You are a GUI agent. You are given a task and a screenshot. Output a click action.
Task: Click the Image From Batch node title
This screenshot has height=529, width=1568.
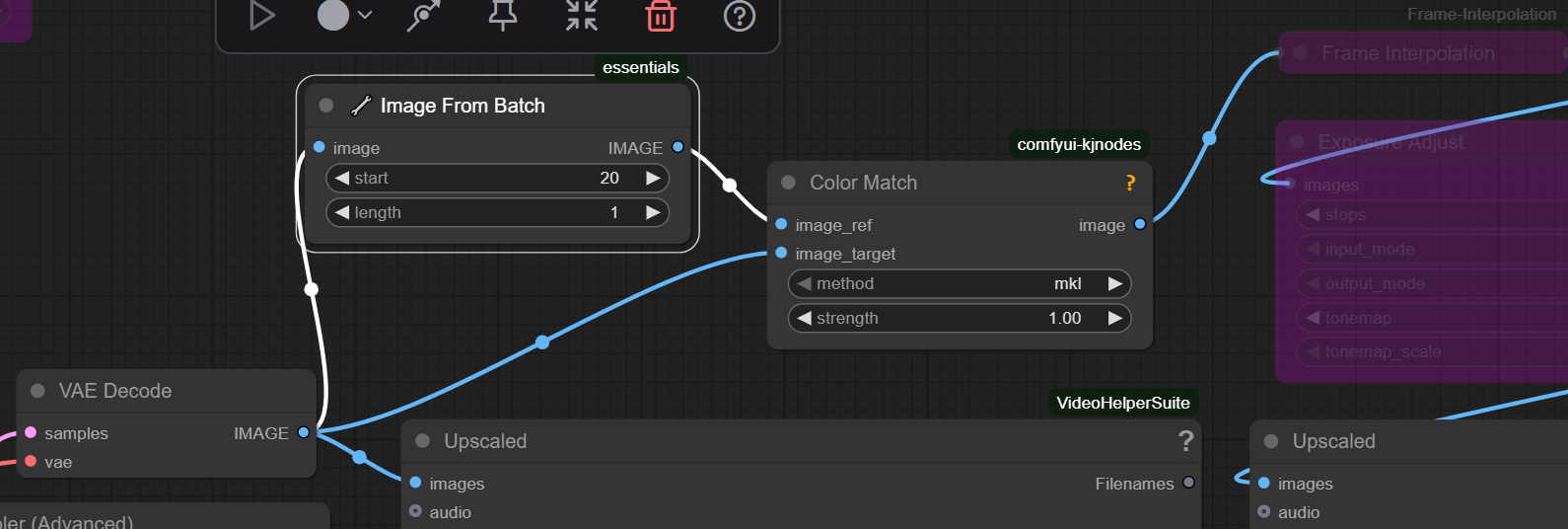463,106
